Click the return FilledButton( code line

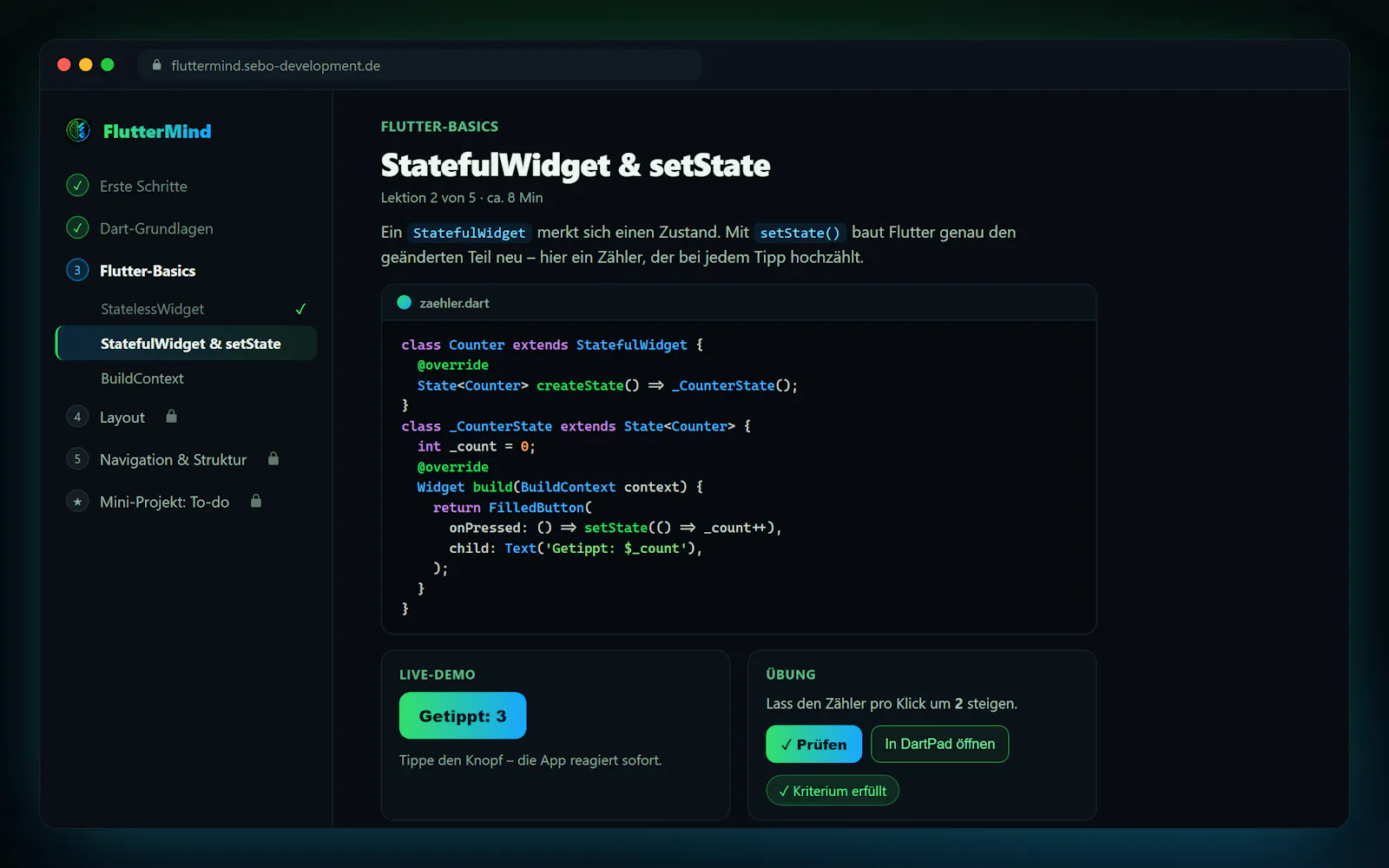[x=512, y=507]
